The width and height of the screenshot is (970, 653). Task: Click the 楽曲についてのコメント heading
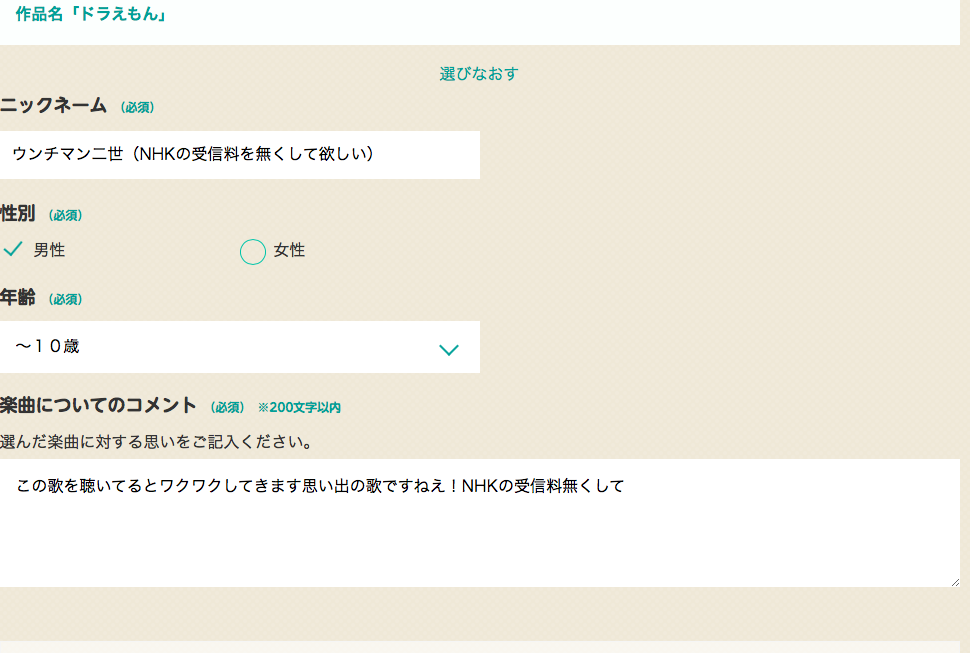click(x=98, y=405)
